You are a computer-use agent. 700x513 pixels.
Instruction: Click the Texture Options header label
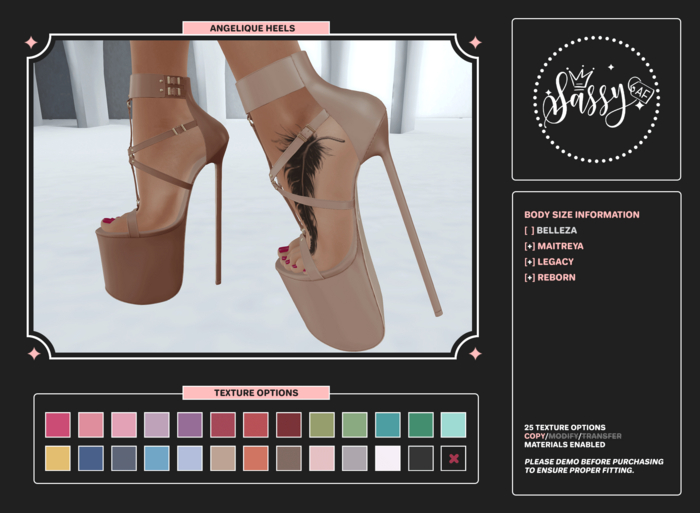[256, 393]
